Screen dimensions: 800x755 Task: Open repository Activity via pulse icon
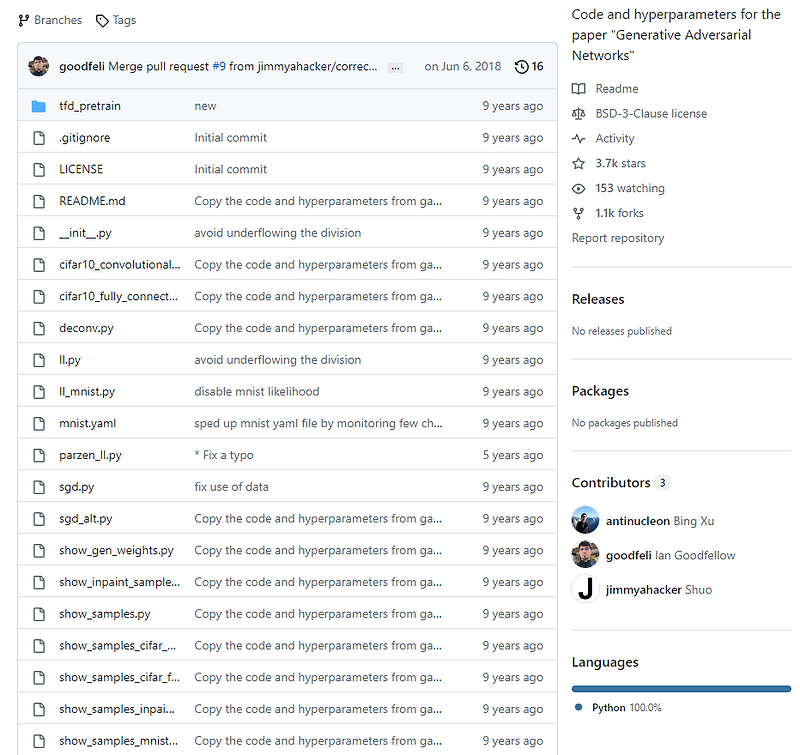(577, 138)
